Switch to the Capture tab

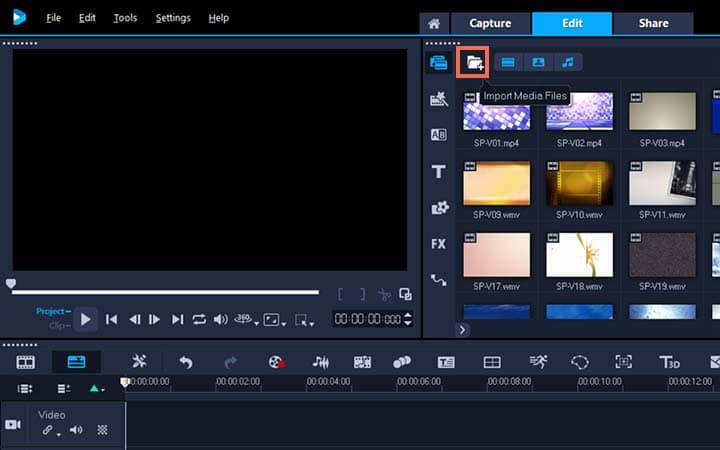pyautogui.click(x=490, y=23)
